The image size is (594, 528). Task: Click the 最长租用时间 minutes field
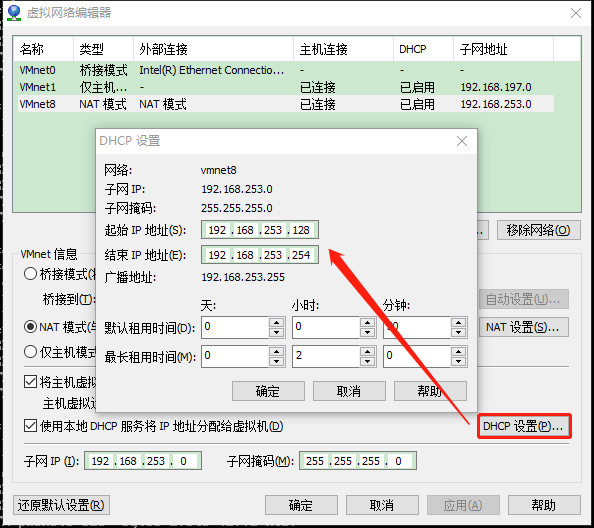(417, 356)
